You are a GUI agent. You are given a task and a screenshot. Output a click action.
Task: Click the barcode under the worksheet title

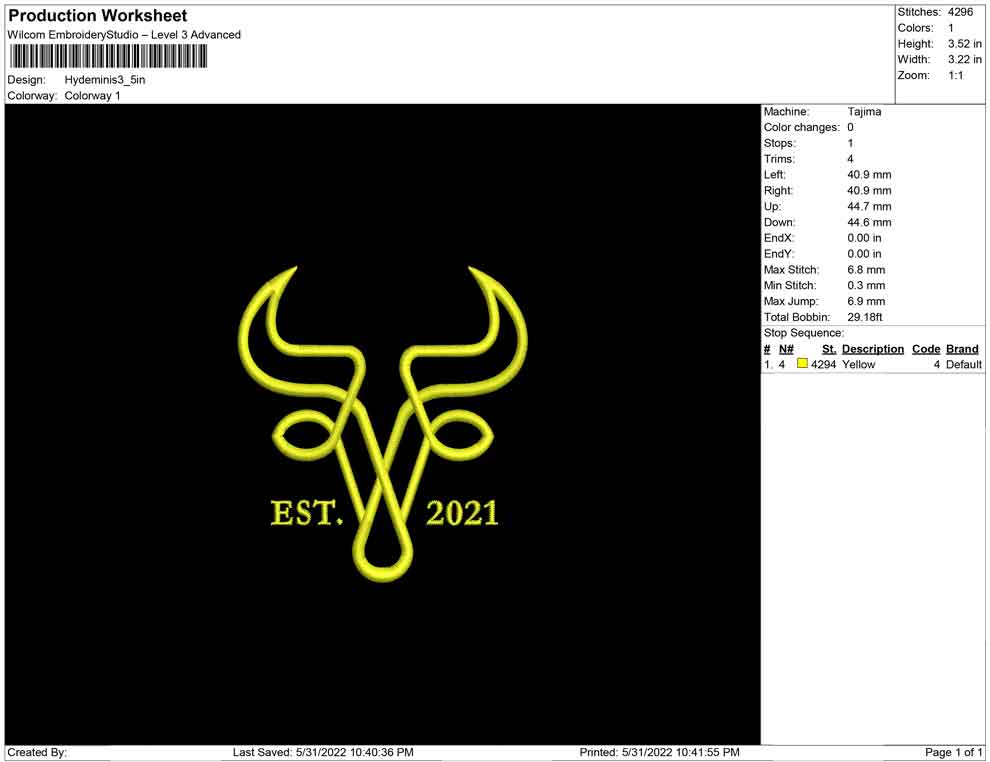[x=109, y=58]
